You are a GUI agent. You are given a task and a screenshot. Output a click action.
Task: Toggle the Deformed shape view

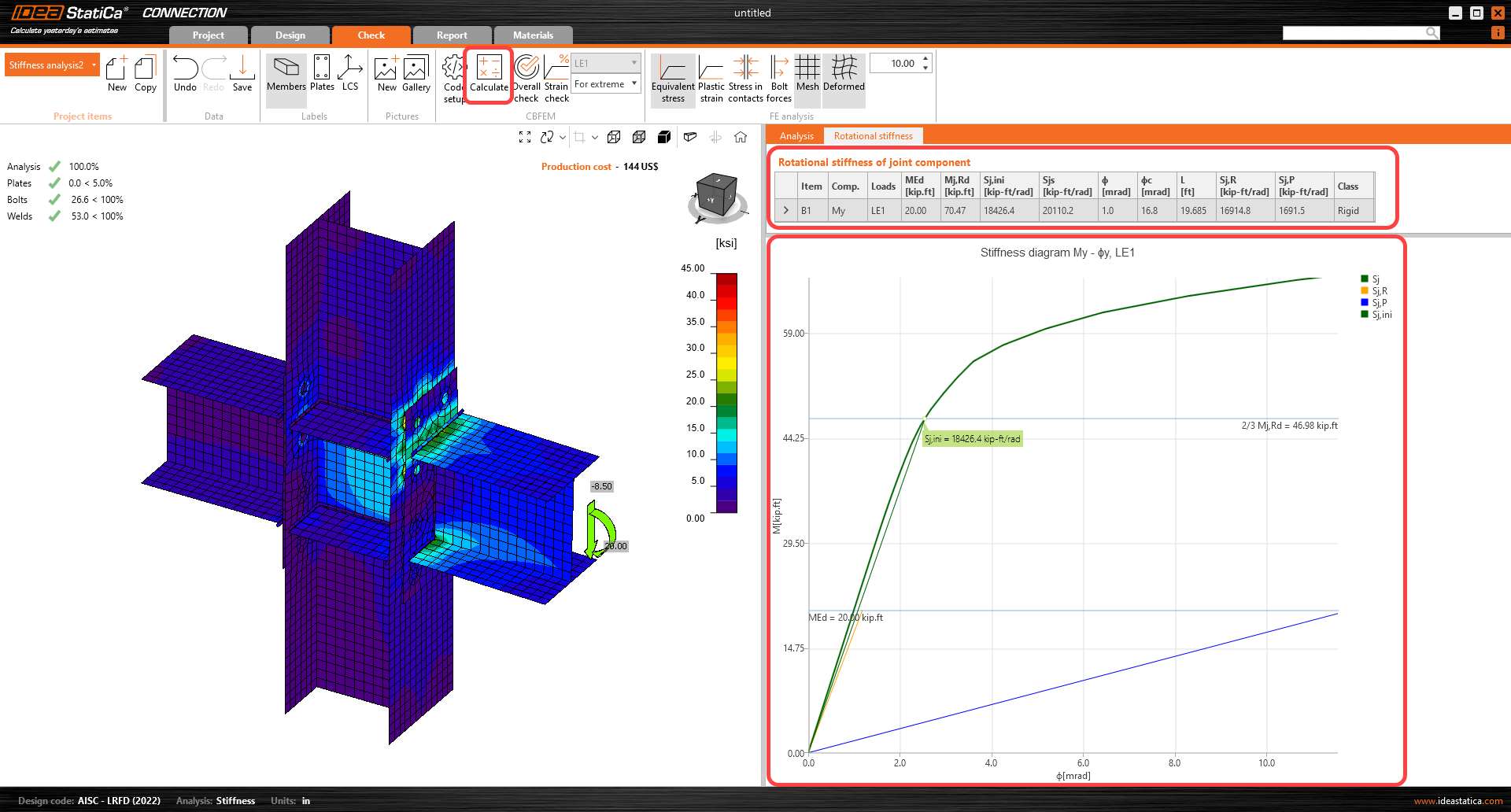844,75
